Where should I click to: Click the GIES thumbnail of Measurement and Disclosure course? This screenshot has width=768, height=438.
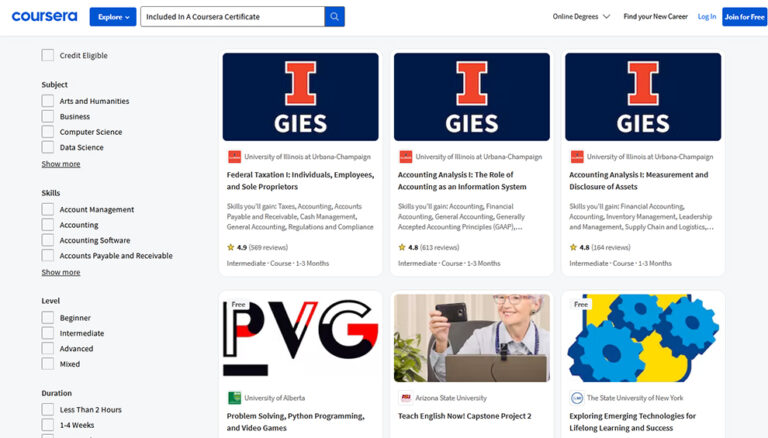tap(643, 97)
